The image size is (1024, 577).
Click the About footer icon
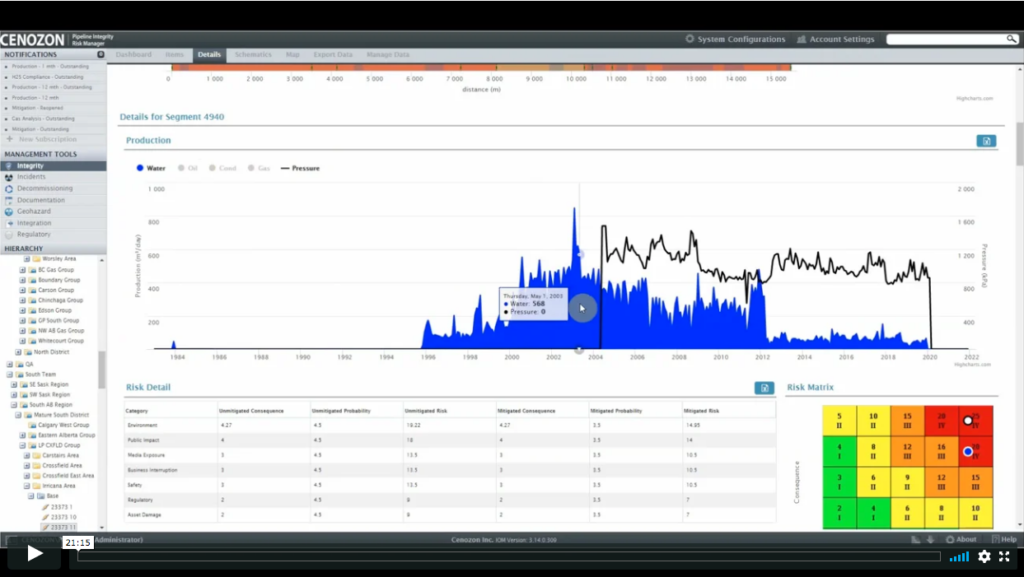961,540
